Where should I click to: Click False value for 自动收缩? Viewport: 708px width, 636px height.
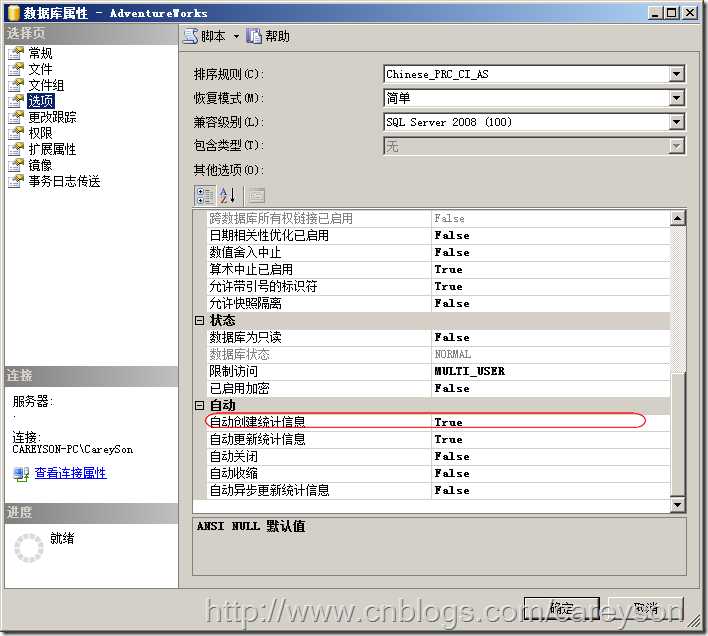pyautogui.click(x=452, y=474)
